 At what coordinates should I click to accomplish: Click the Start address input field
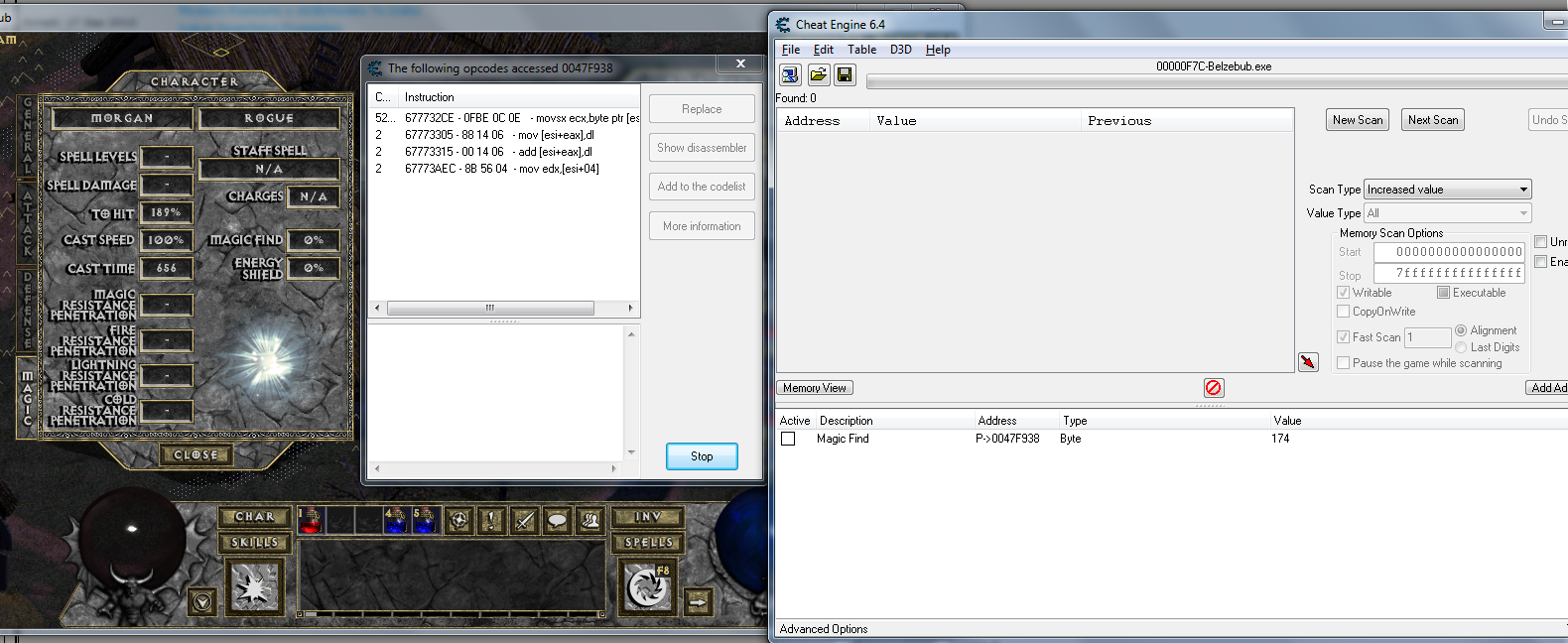click(x=1449, y=252)
